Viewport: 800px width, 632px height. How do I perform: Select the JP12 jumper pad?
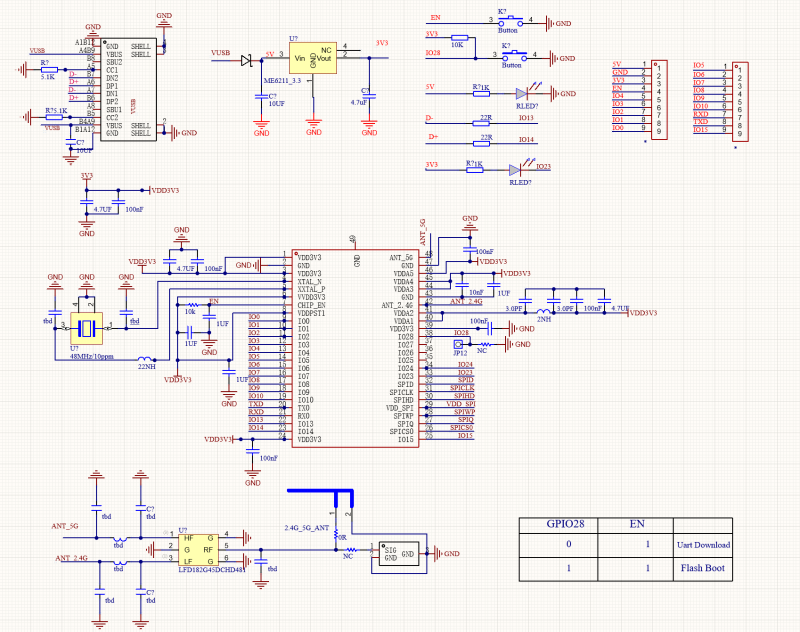[x=459, y=344]
